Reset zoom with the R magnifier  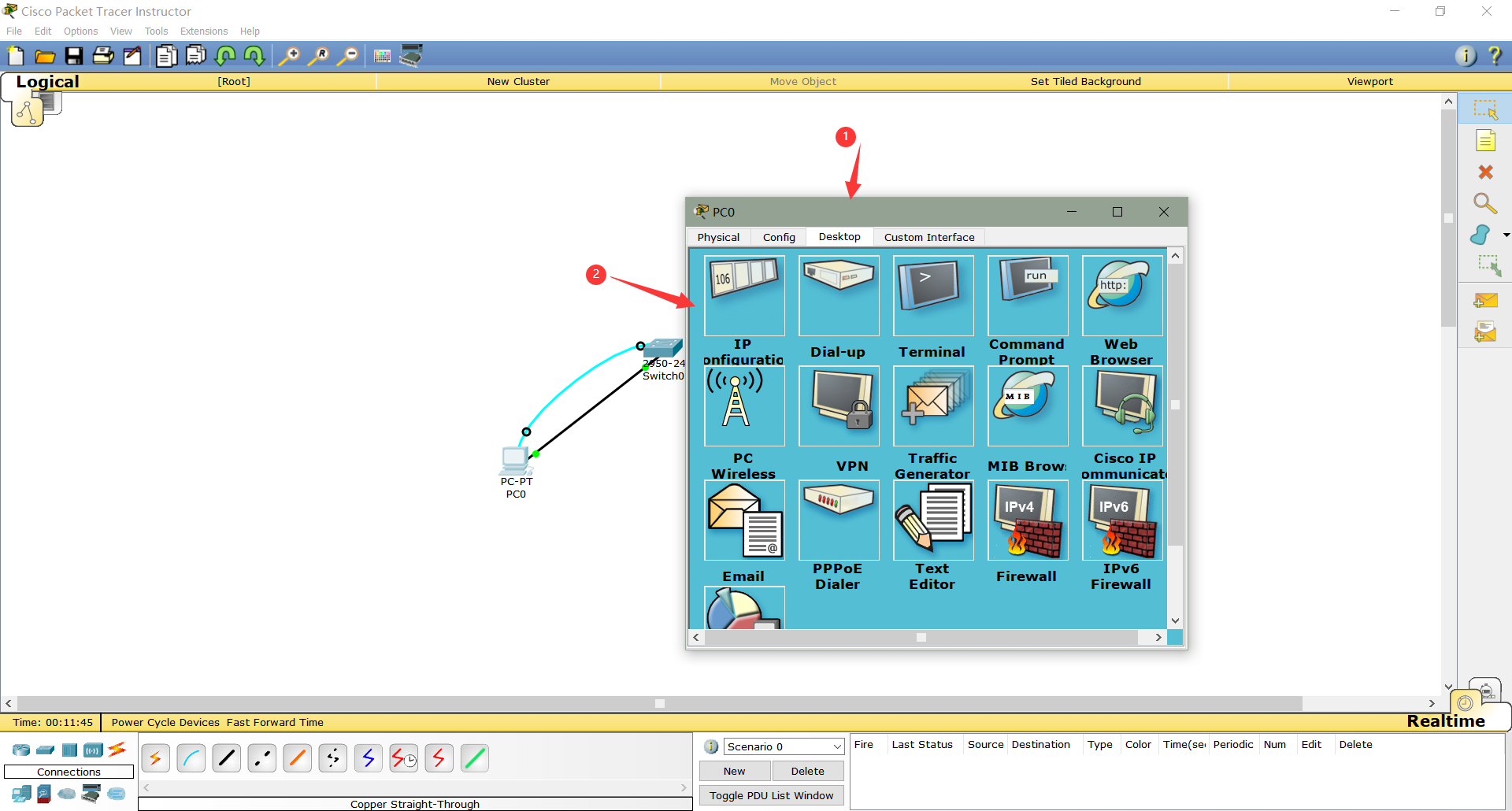click(318, 56)
